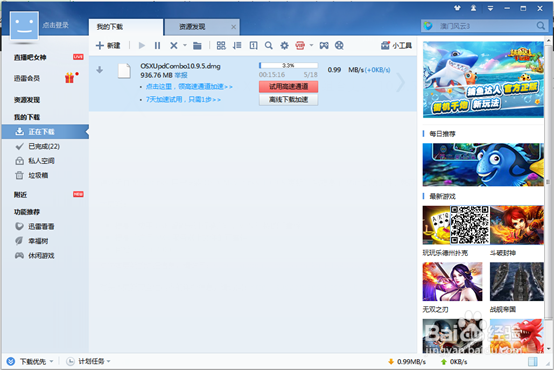
Task: Expand the delete options dropdown arrow
Action: [x=185, y=45]
